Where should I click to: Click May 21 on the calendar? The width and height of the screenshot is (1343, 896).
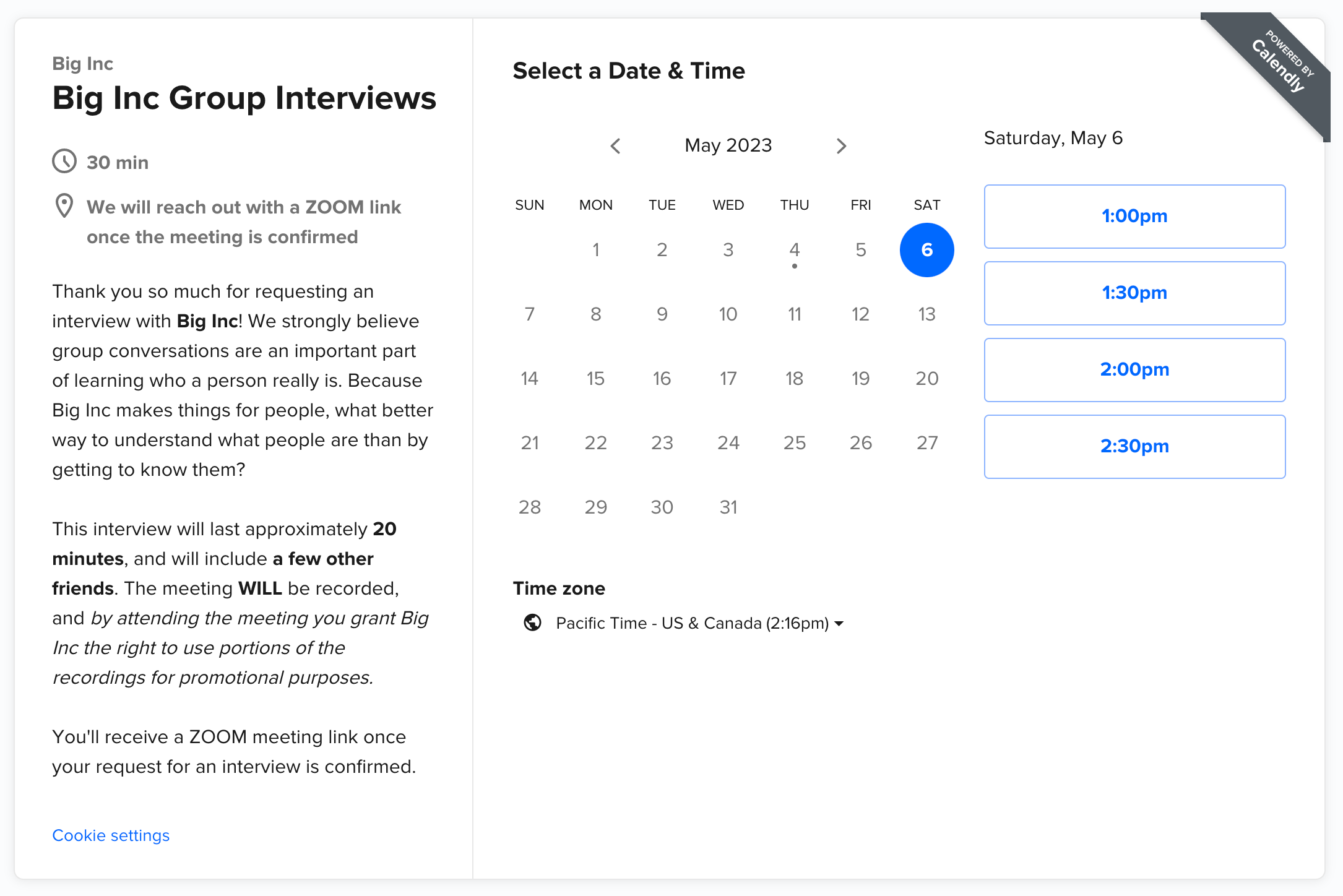coord(529,443)
